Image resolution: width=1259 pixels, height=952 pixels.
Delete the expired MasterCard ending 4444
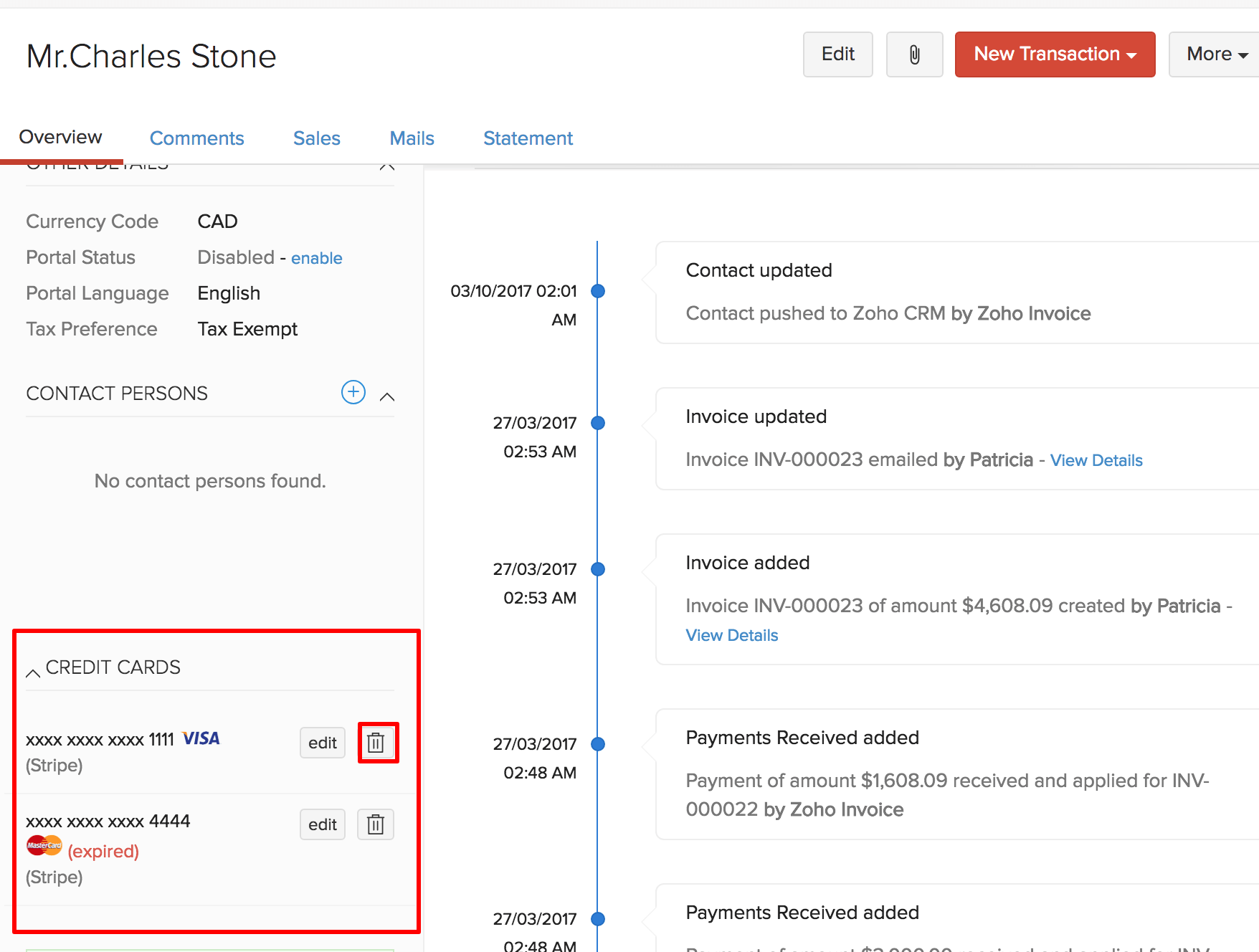[376, 824]
